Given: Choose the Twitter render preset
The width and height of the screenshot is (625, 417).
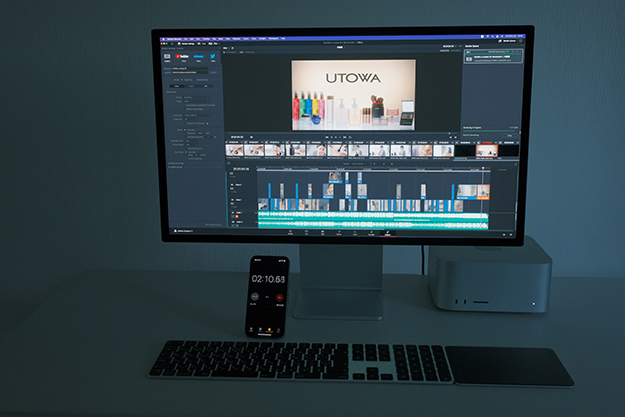Looking at the screenshot, I should tap(212, 56).
